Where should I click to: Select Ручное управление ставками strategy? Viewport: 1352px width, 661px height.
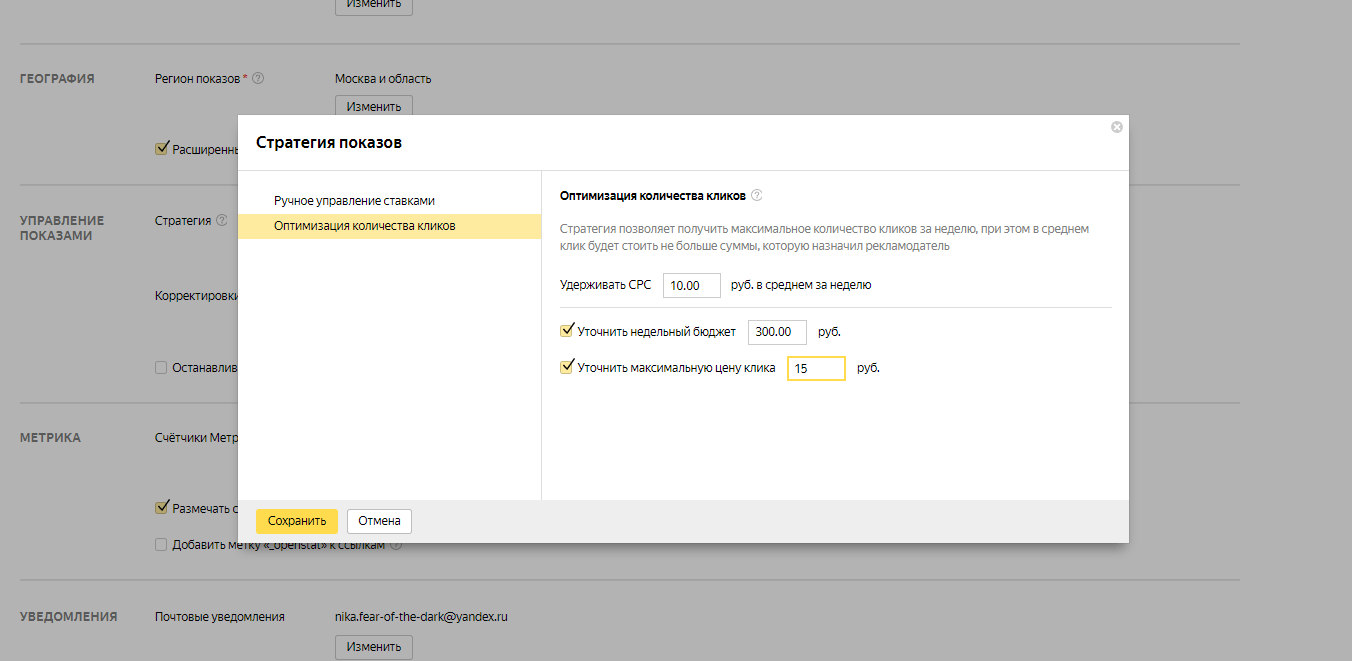pyautogui.click(x=354, y=200)
